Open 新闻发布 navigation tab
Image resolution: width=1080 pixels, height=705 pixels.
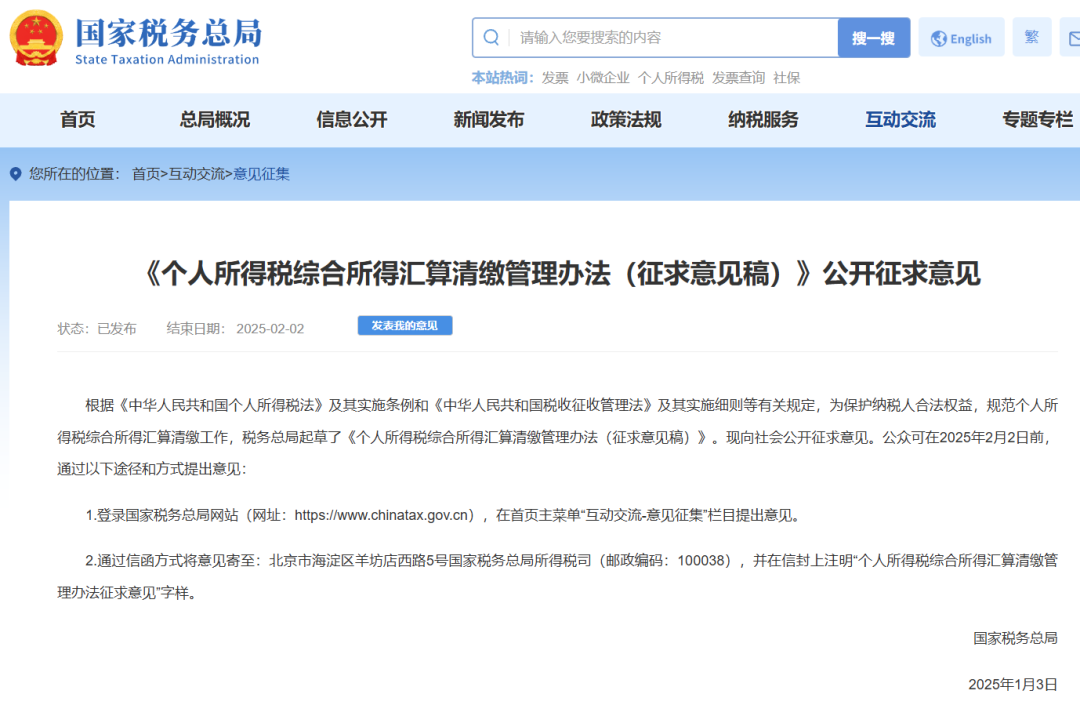point(489,120)
